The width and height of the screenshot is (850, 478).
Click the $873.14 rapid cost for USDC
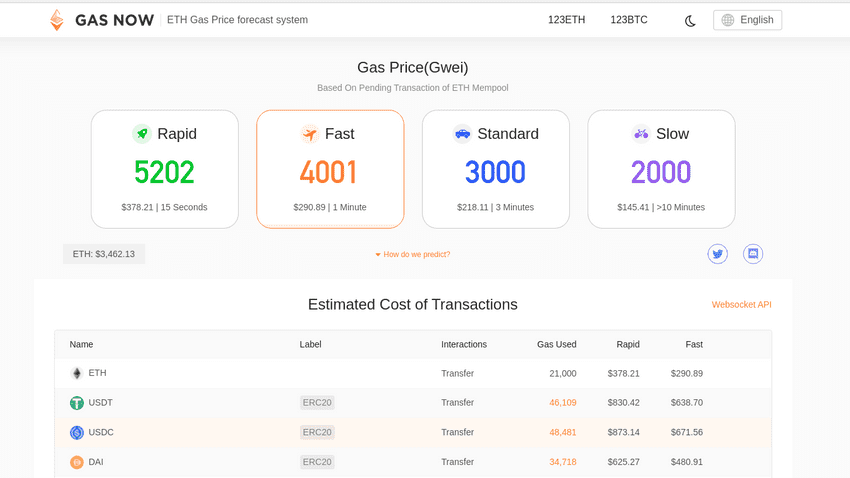(x=623, y=432)
